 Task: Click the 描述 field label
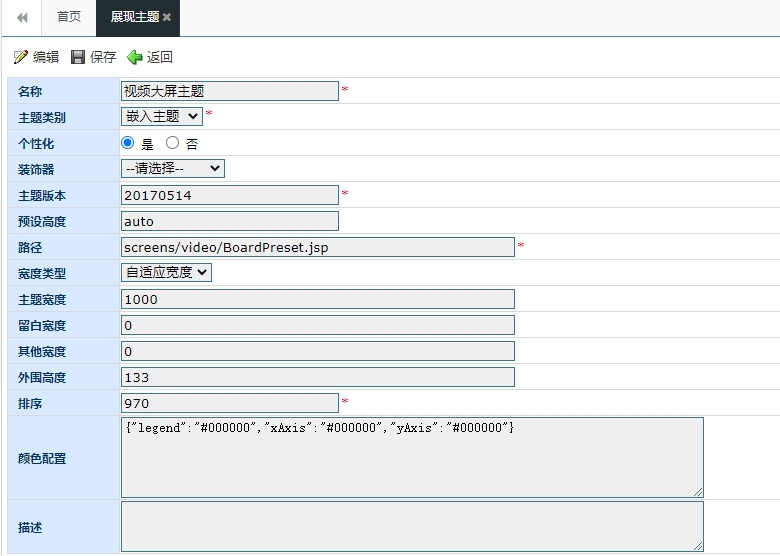[x=30, y=528]
